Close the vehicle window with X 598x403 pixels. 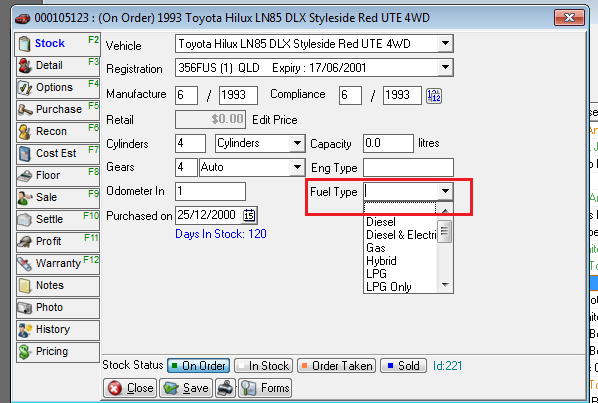569,18
